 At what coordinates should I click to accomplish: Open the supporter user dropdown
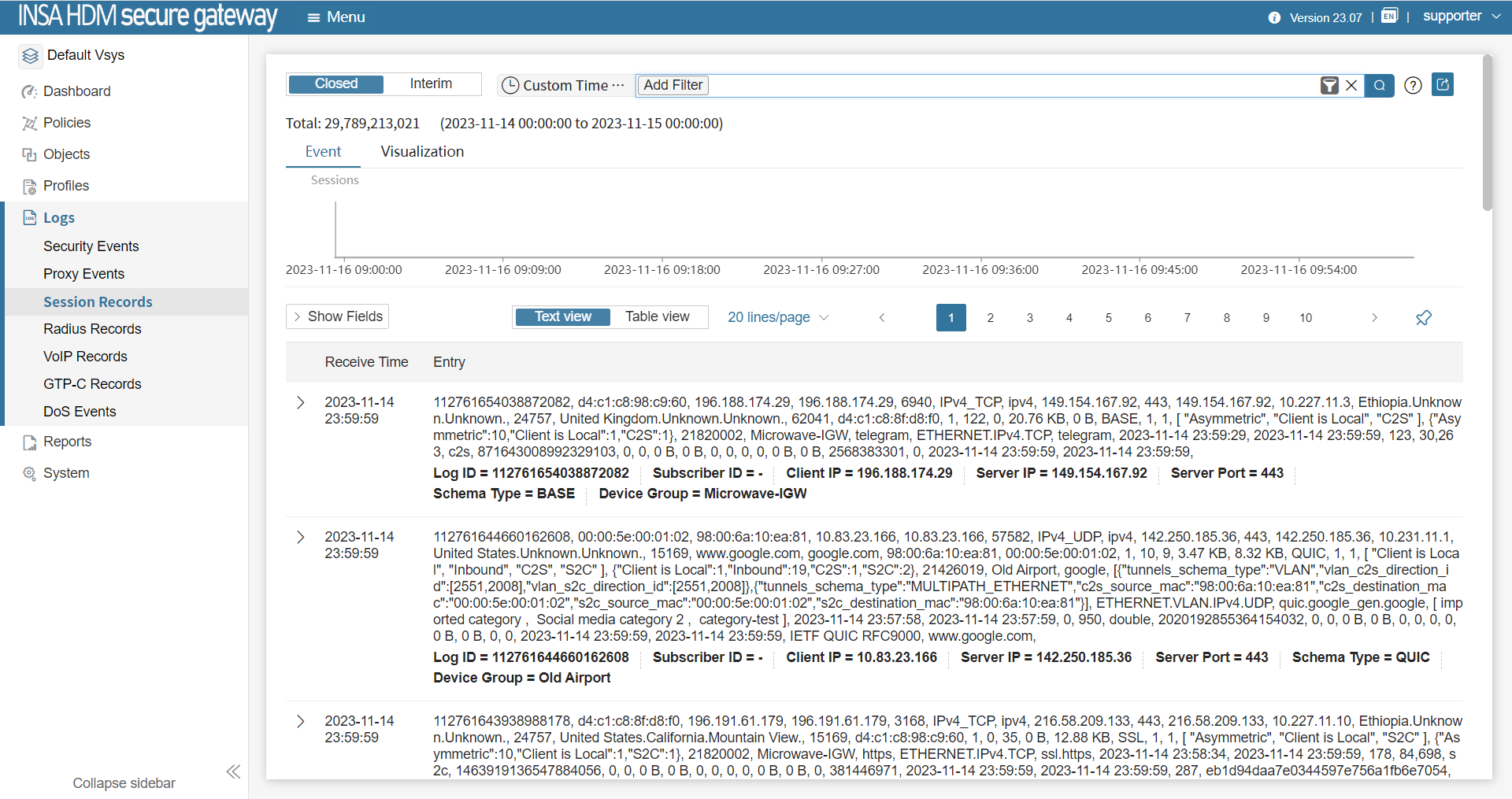click(x=1461, y=17)
